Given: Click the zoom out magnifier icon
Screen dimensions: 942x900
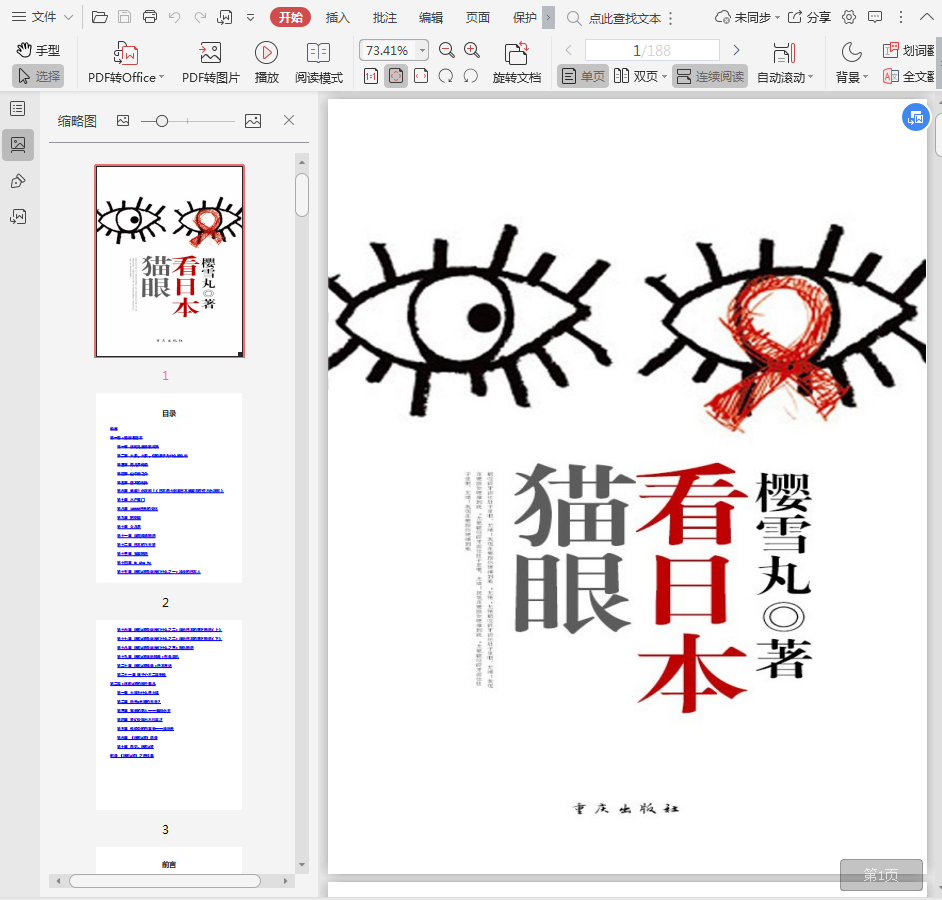Looking at the screenshot, I should (446, 50).
